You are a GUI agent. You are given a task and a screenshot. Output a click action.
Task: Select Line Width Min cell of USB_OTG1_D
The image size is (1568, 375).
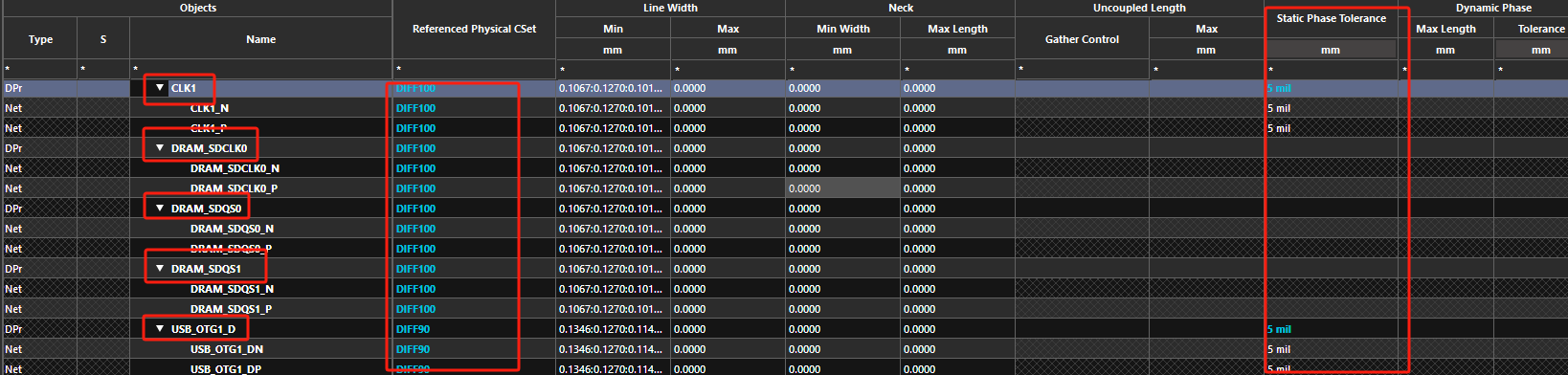[613, 329]
